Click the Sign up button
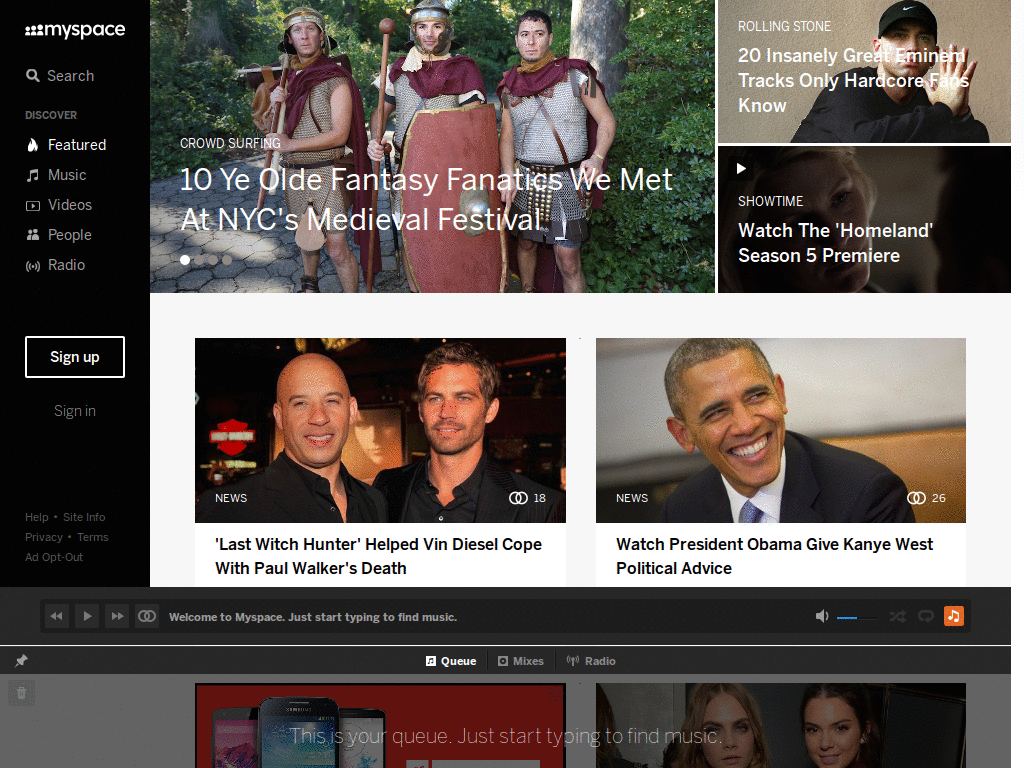Image resolution: width=1024 pixels, height=768 pixels. tap(75, 357)
